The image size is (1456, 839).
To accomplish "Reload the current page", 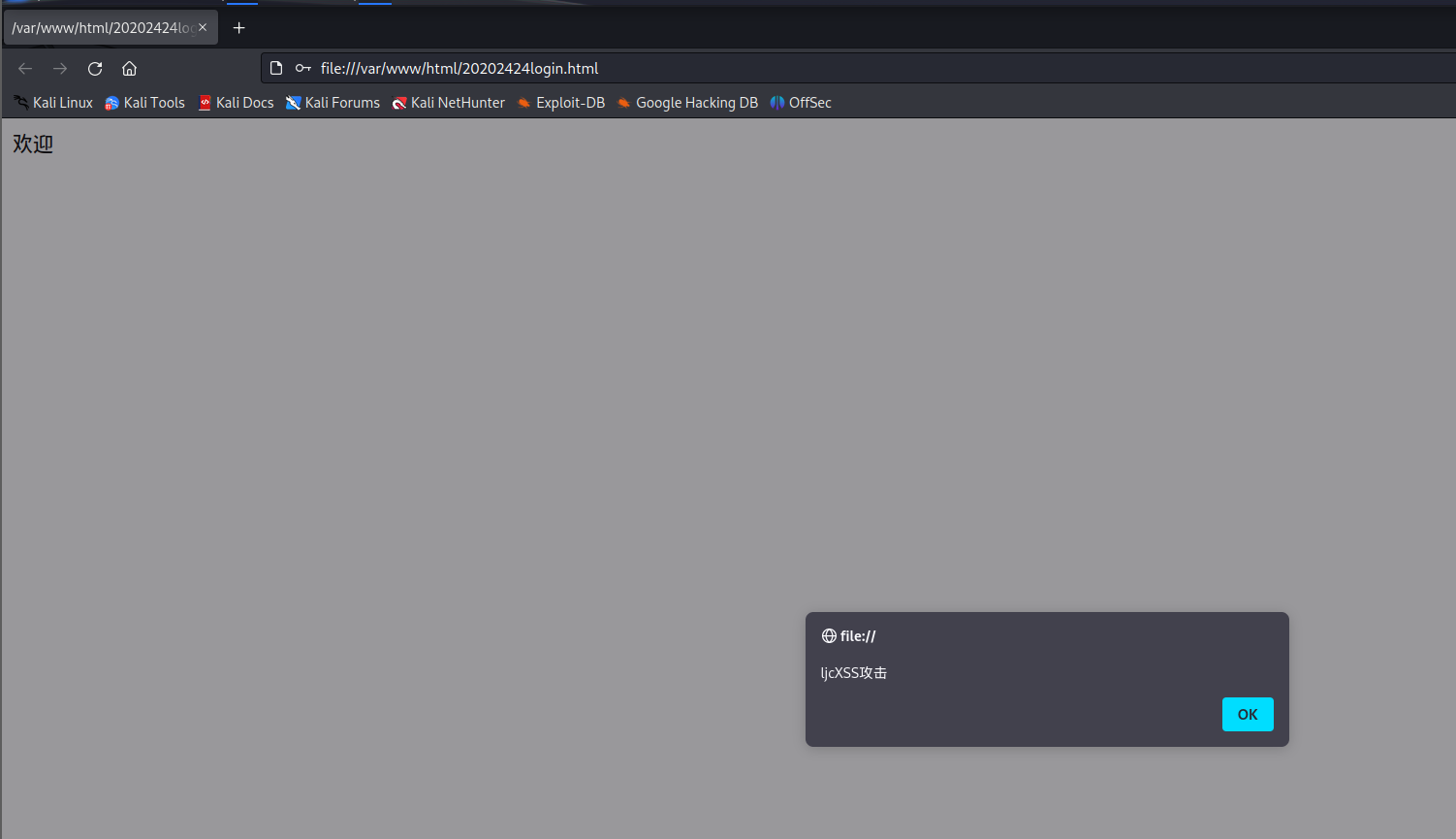I will coord(95,68).
